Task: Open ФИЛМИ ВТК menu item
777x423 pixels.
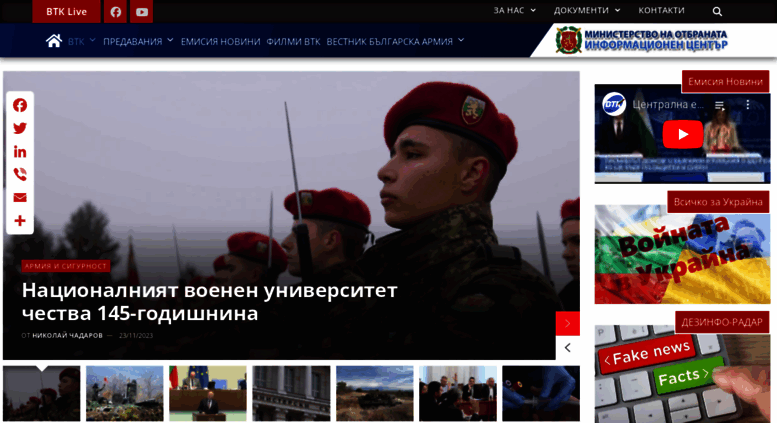Action: pyautogui.click(x=293, y=42)
